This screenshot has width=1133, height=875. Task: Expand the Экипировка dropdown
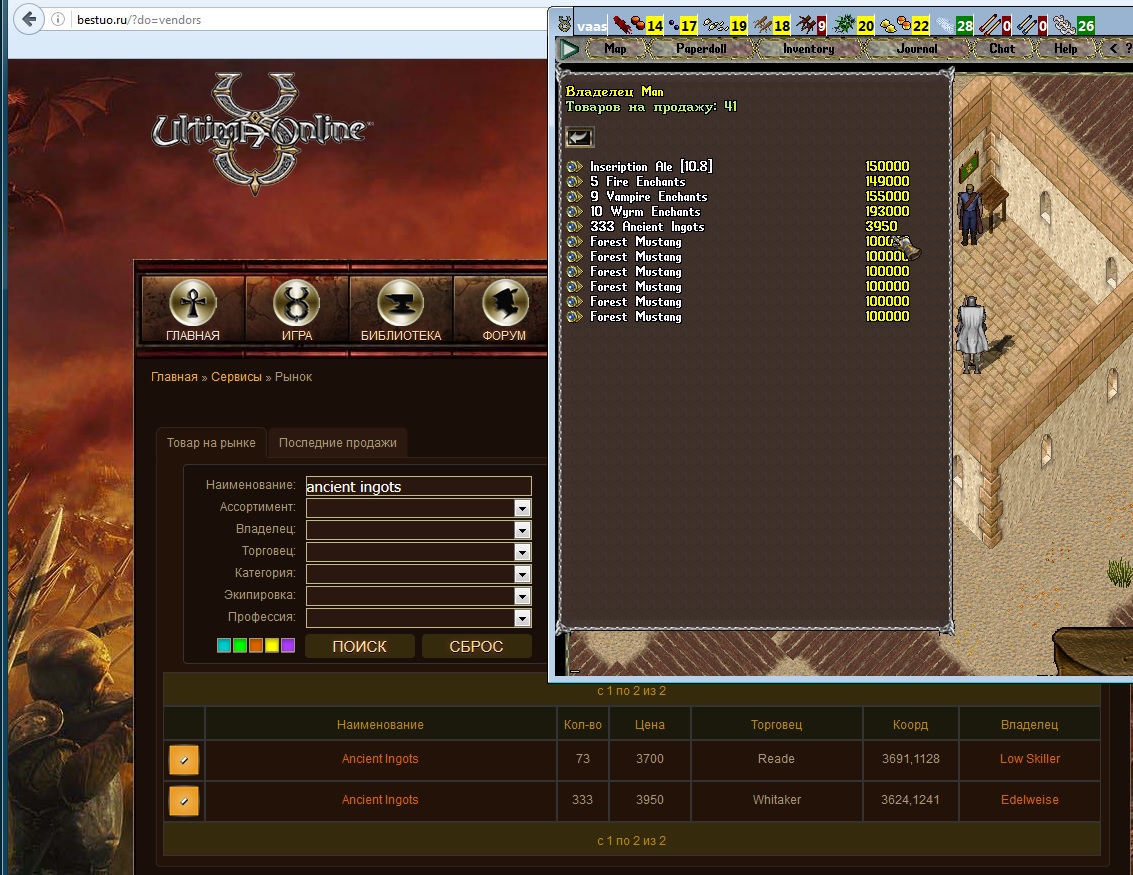pyautogui.click(x=522, y=596)
